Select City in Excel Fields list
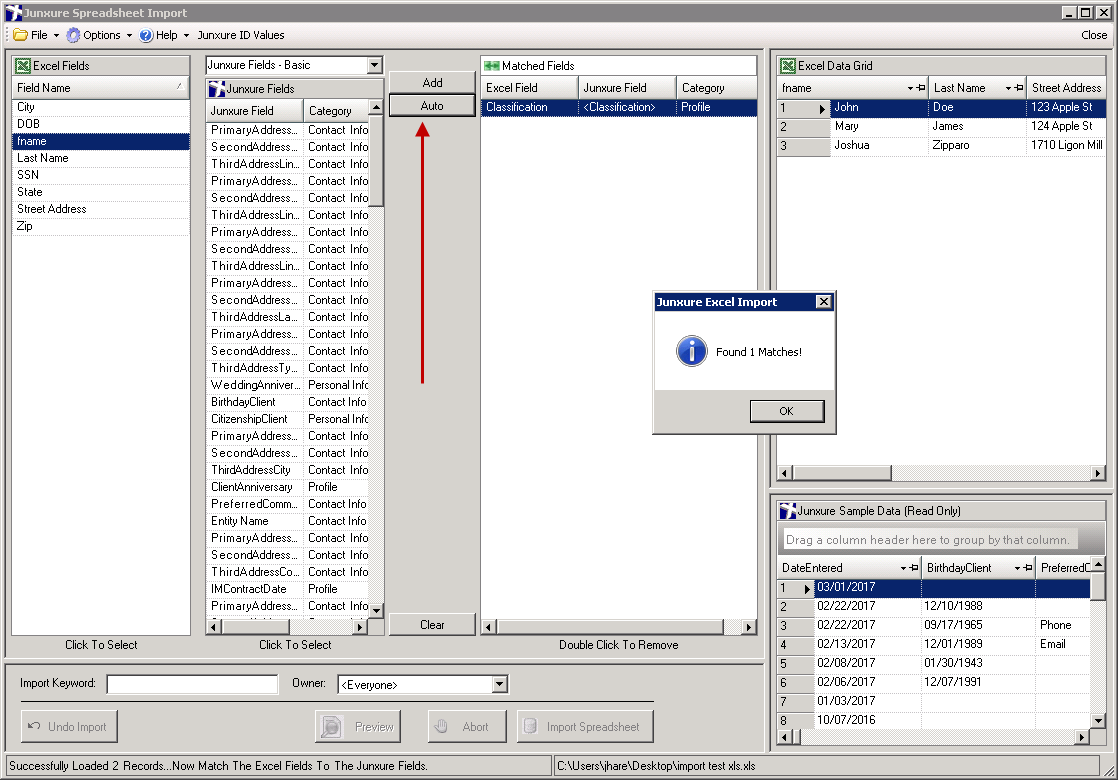 point(101,107)
